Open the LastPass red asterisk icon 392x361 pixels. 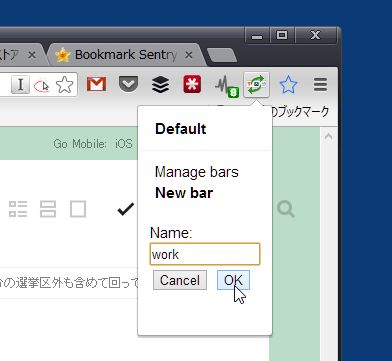[x=192, y=84]
